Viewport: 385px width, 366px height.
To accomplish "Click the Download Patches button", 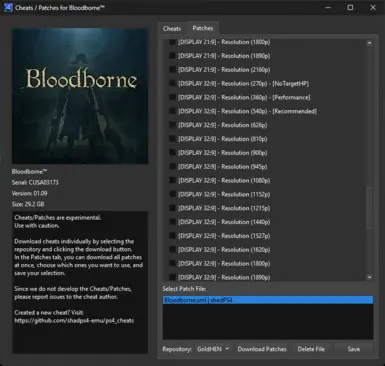I will pos(262,349).
